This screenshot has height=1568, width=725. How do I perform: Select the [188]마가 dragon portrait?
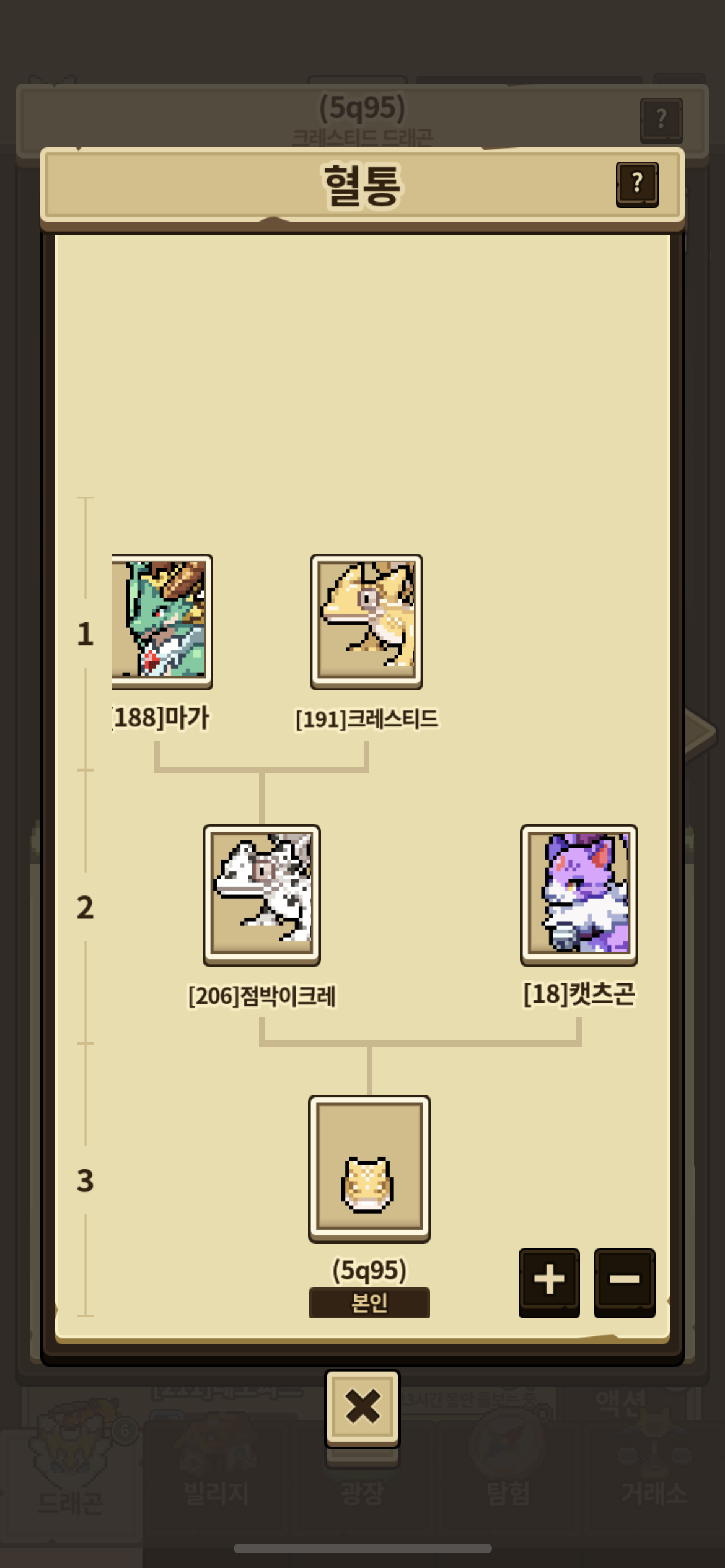tap(162, 622)
